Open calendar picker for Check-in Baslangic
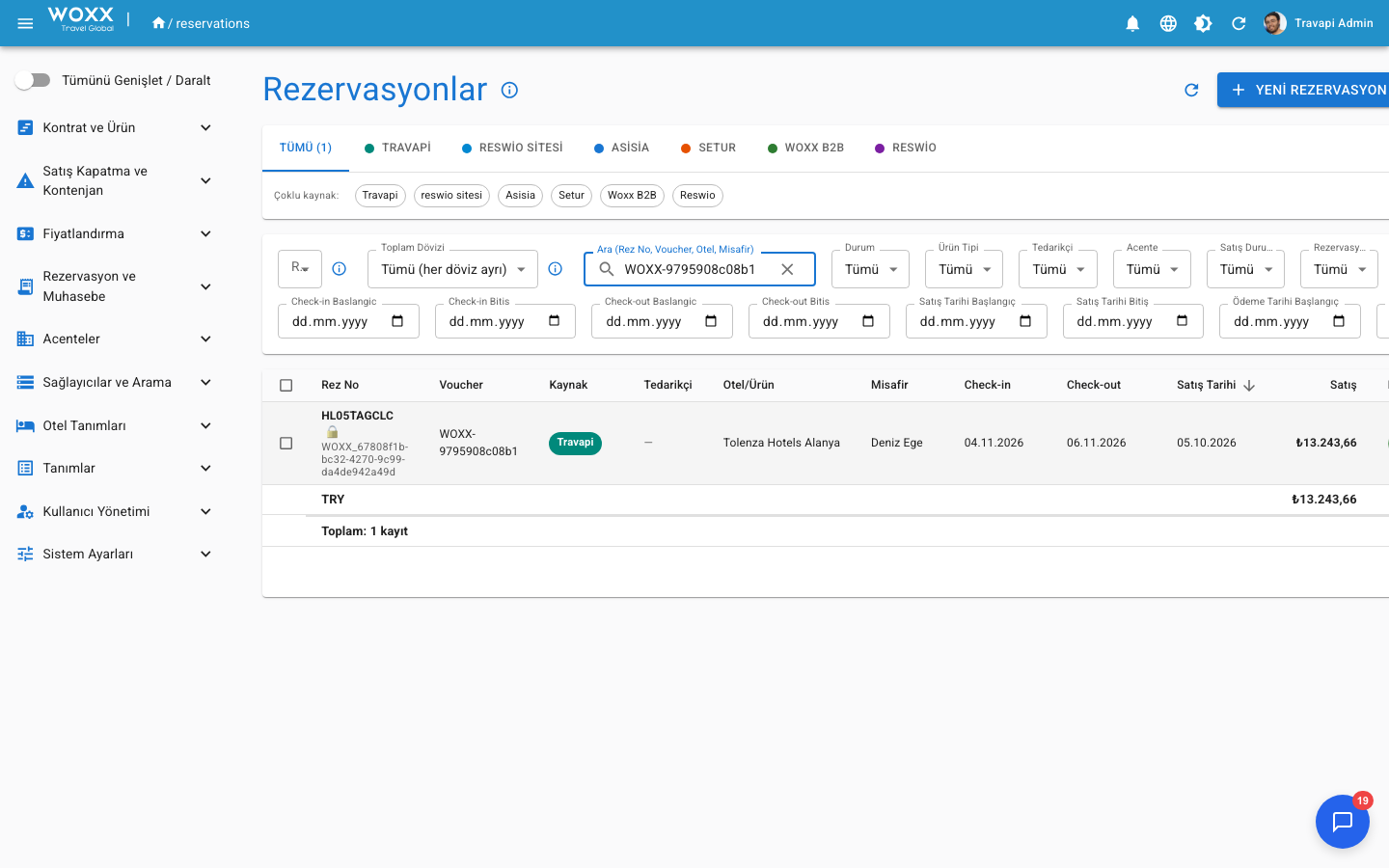1389x868 pixels. tap(397, 321)
